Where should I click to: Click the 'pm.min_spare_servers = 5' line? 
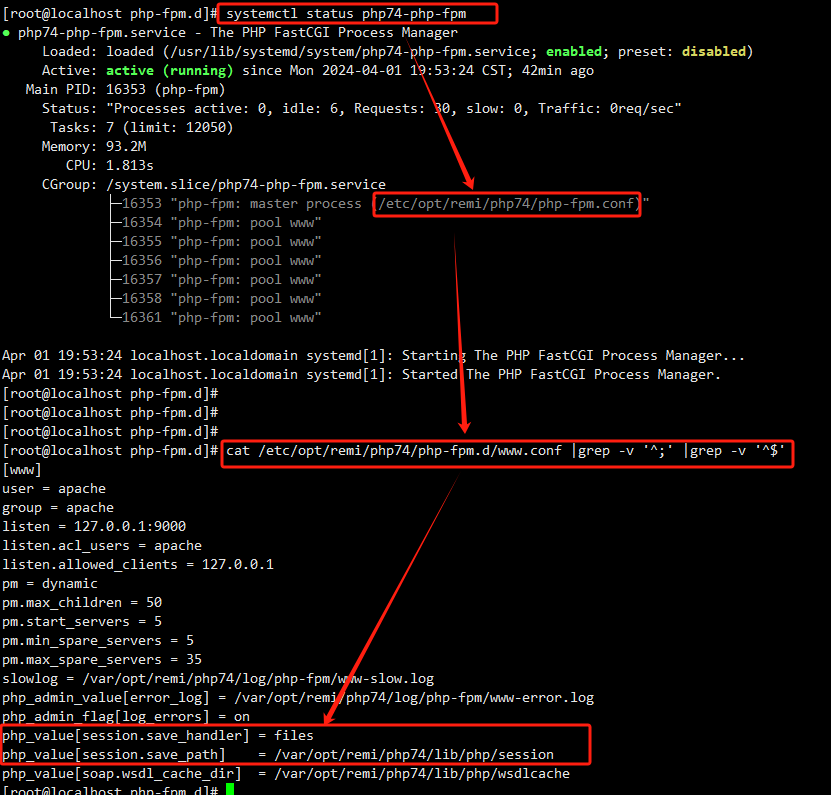tap(98, 641)
